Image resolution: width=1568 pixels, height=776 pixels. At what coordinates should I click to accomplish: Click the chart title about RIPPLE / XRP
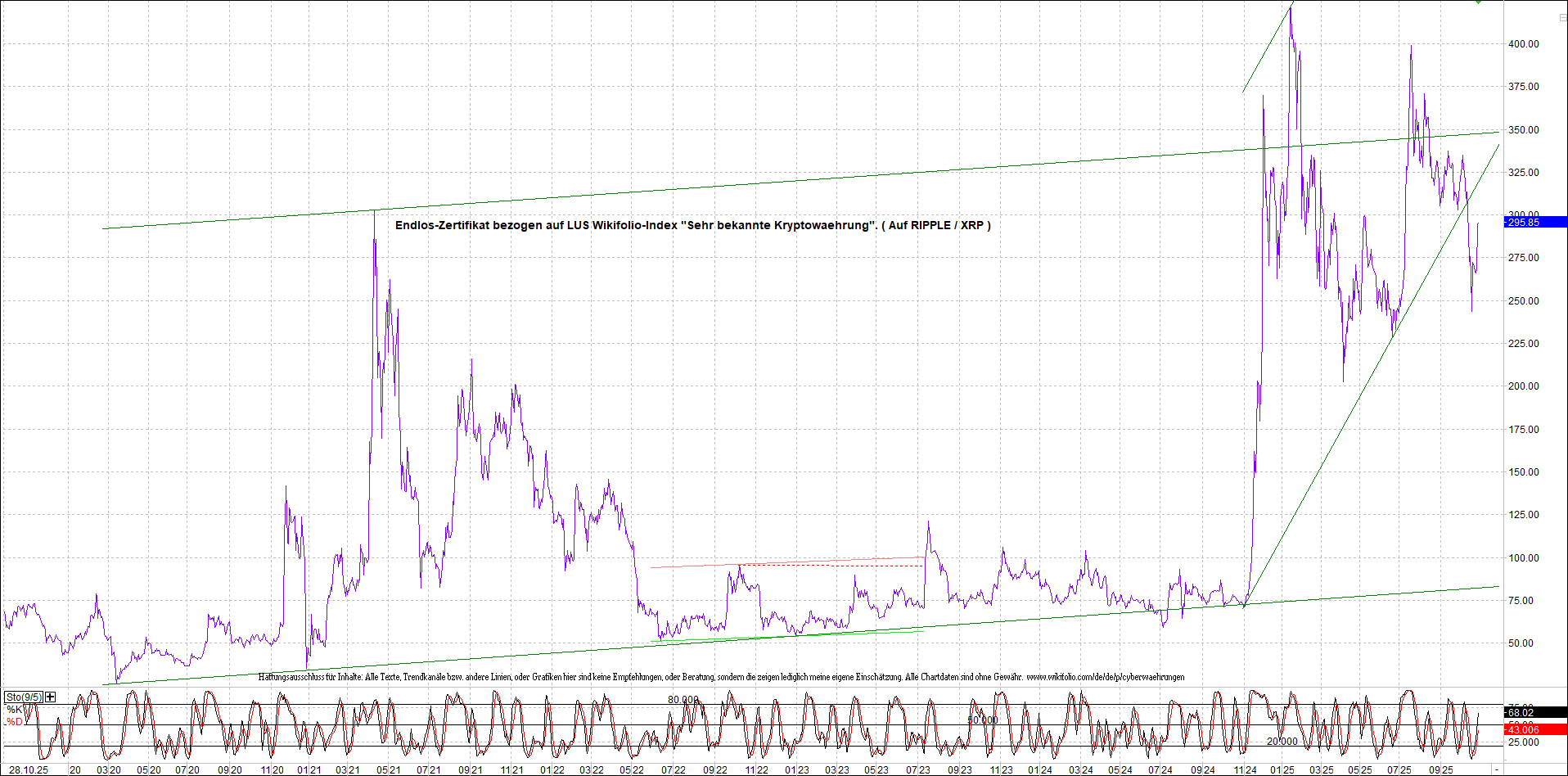692,225
